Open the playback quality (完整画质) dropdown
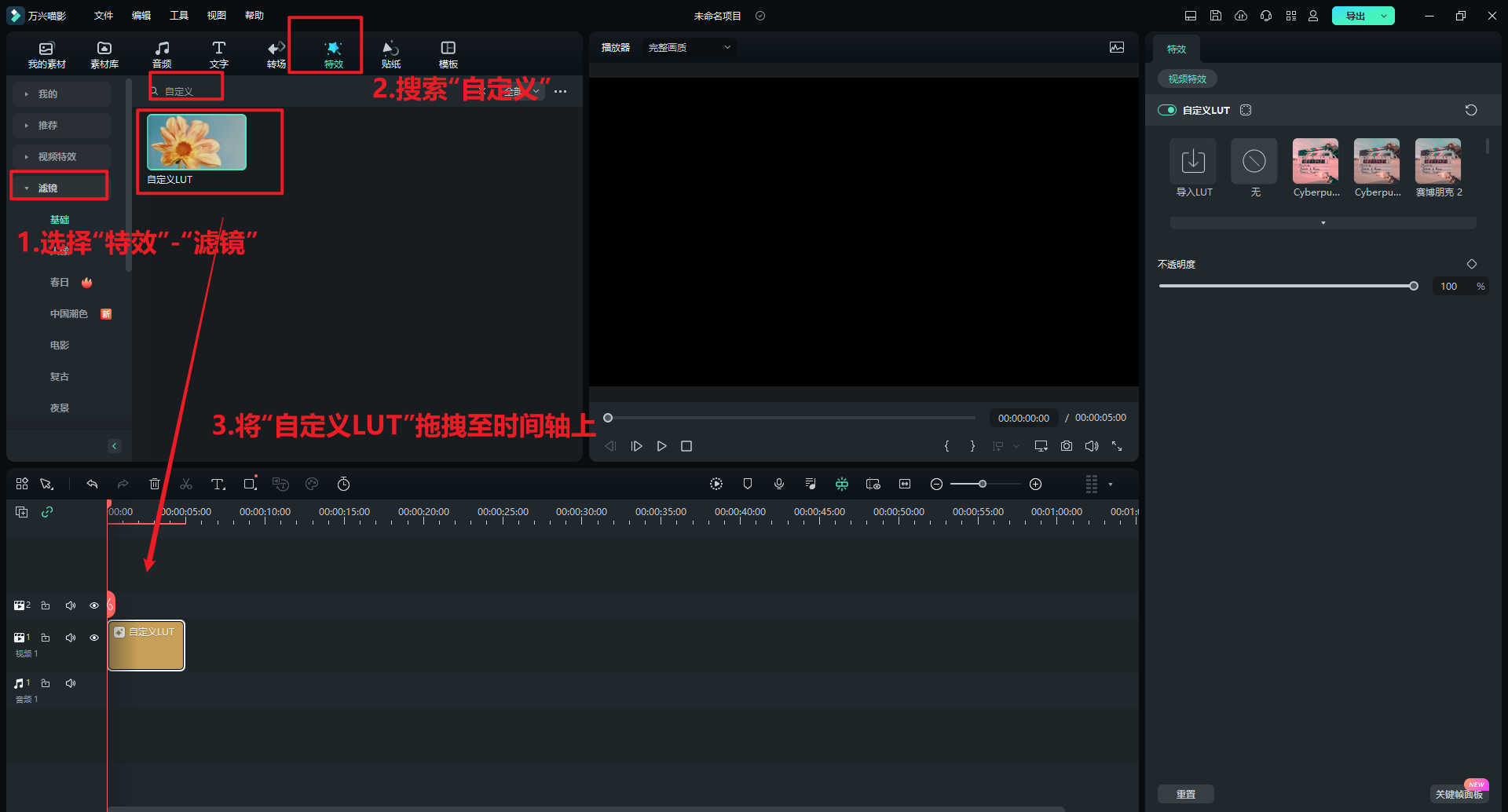The width and height of the screenshot is (1508, 812). click(x=689, y=48)
